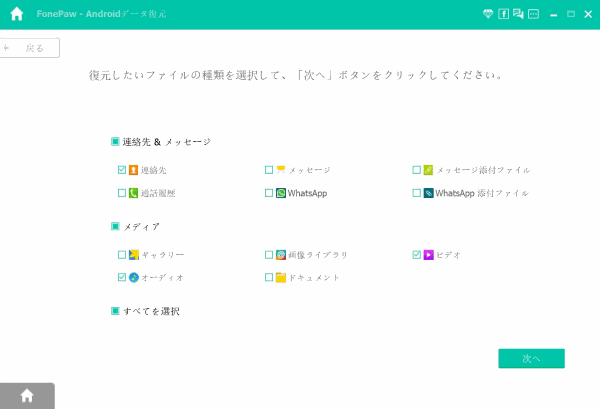Click the purple video play icon

428,255
